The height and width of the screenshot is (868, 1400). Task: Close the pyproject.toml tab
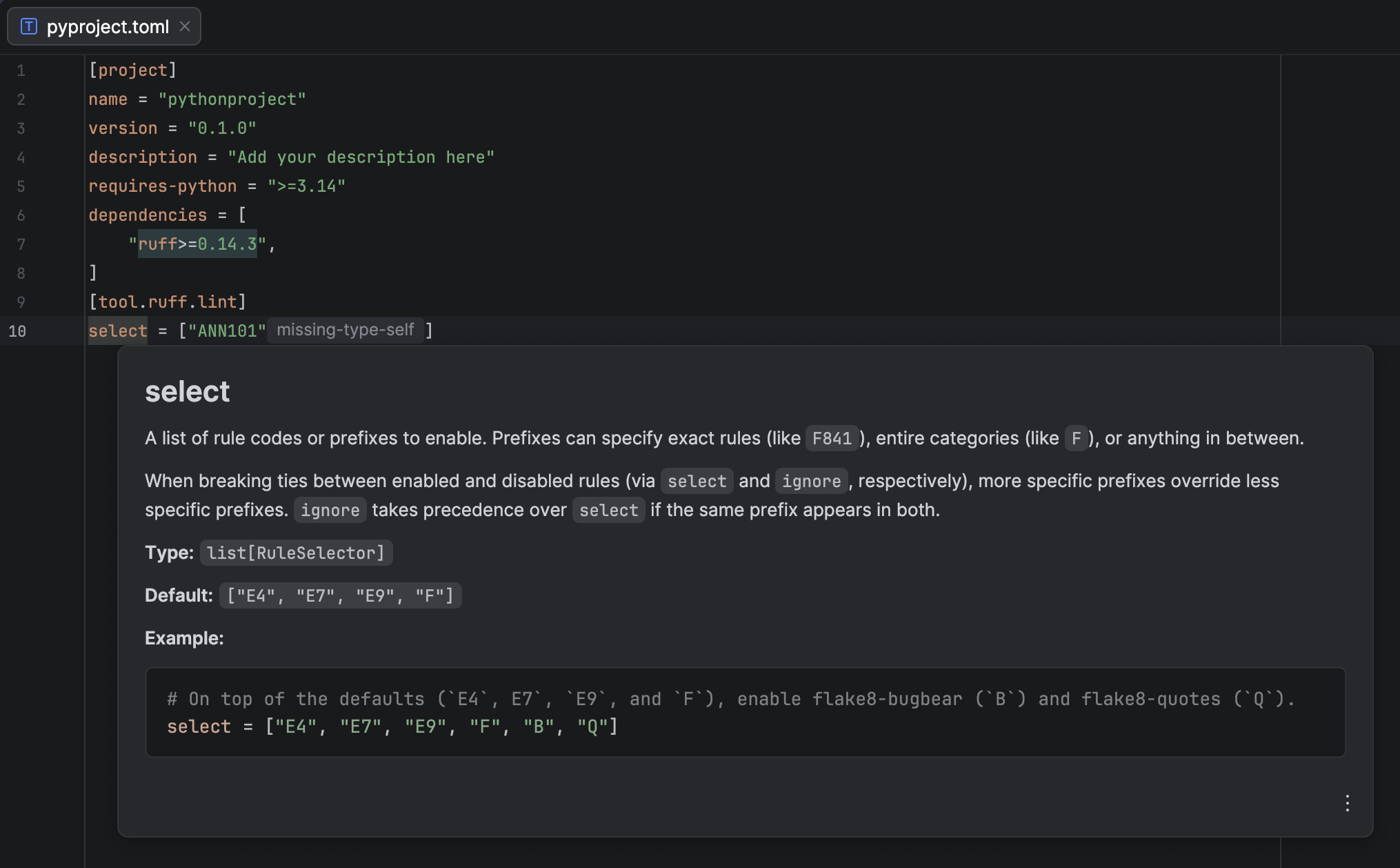[x=185, y=27]
